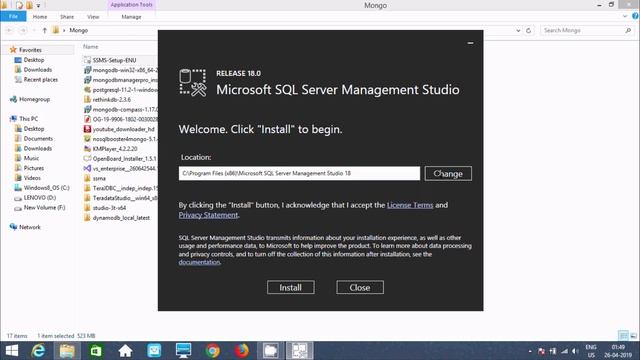Select the dynamodb_local_latest folder
The height and width of the screenshot is (360, 640).
pyautogui.click(x=121, y=218)
